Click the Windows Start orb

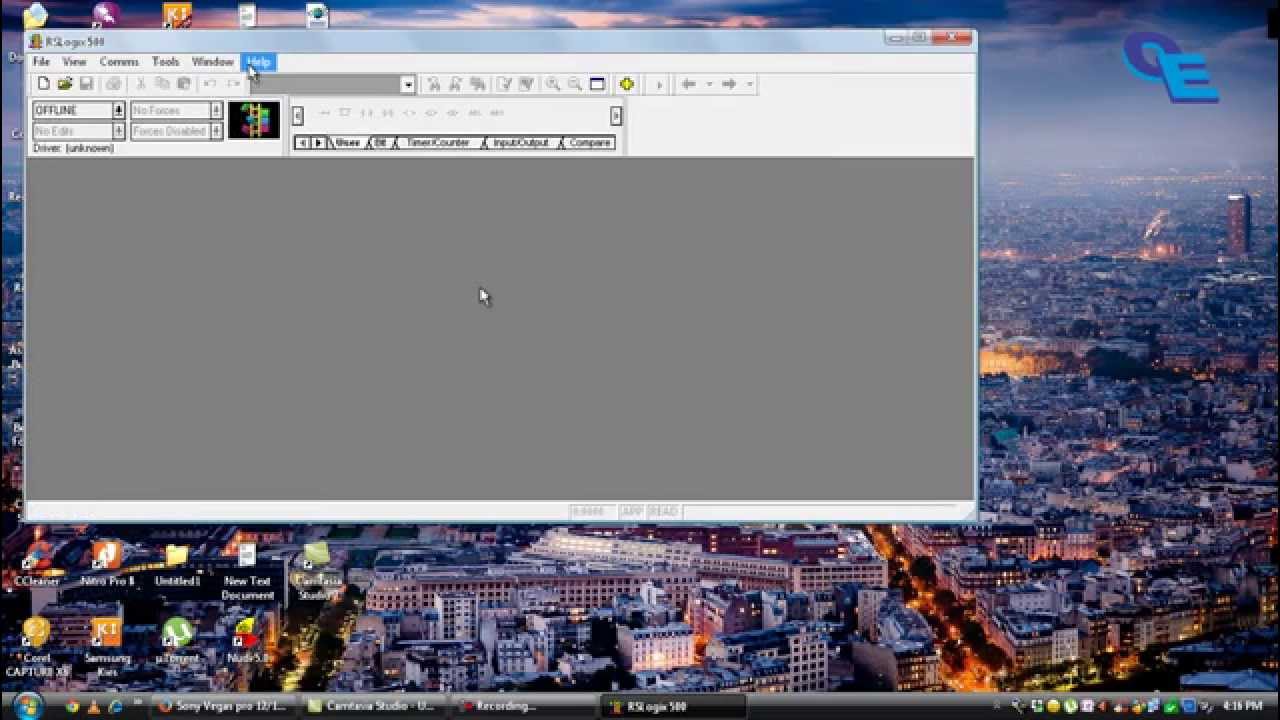(26, 705)
